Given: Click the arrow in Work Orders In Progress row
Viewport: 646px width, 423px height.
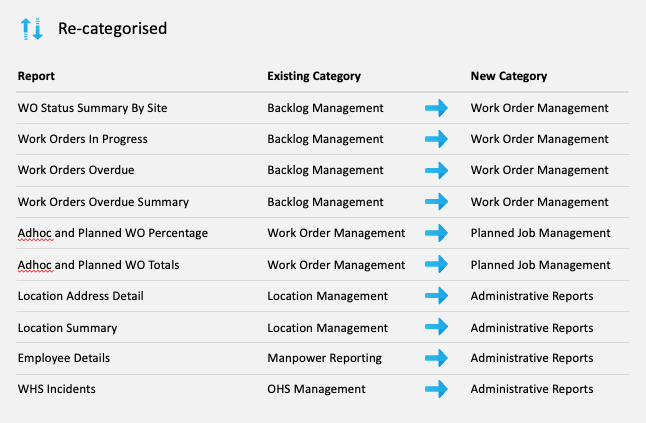Looking at the screenshot, I should click(x=436, y=139).
